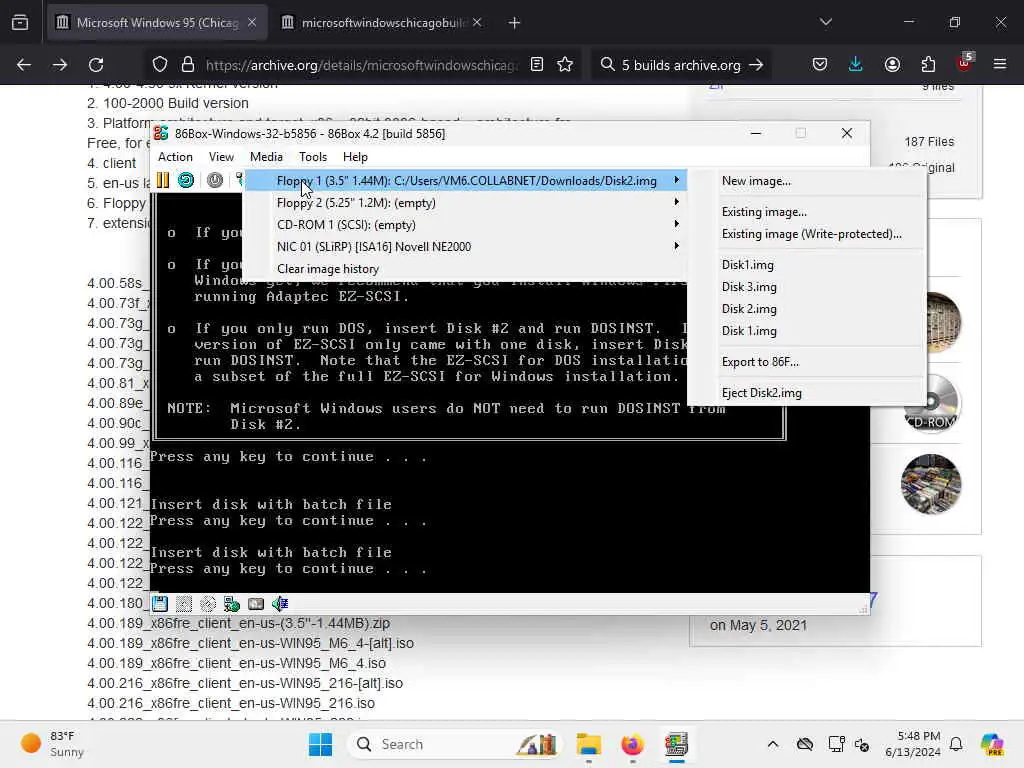Click the green hard reset icon in 86Box
This screenshot has height=768, width=1024.
tap(185, 180)
